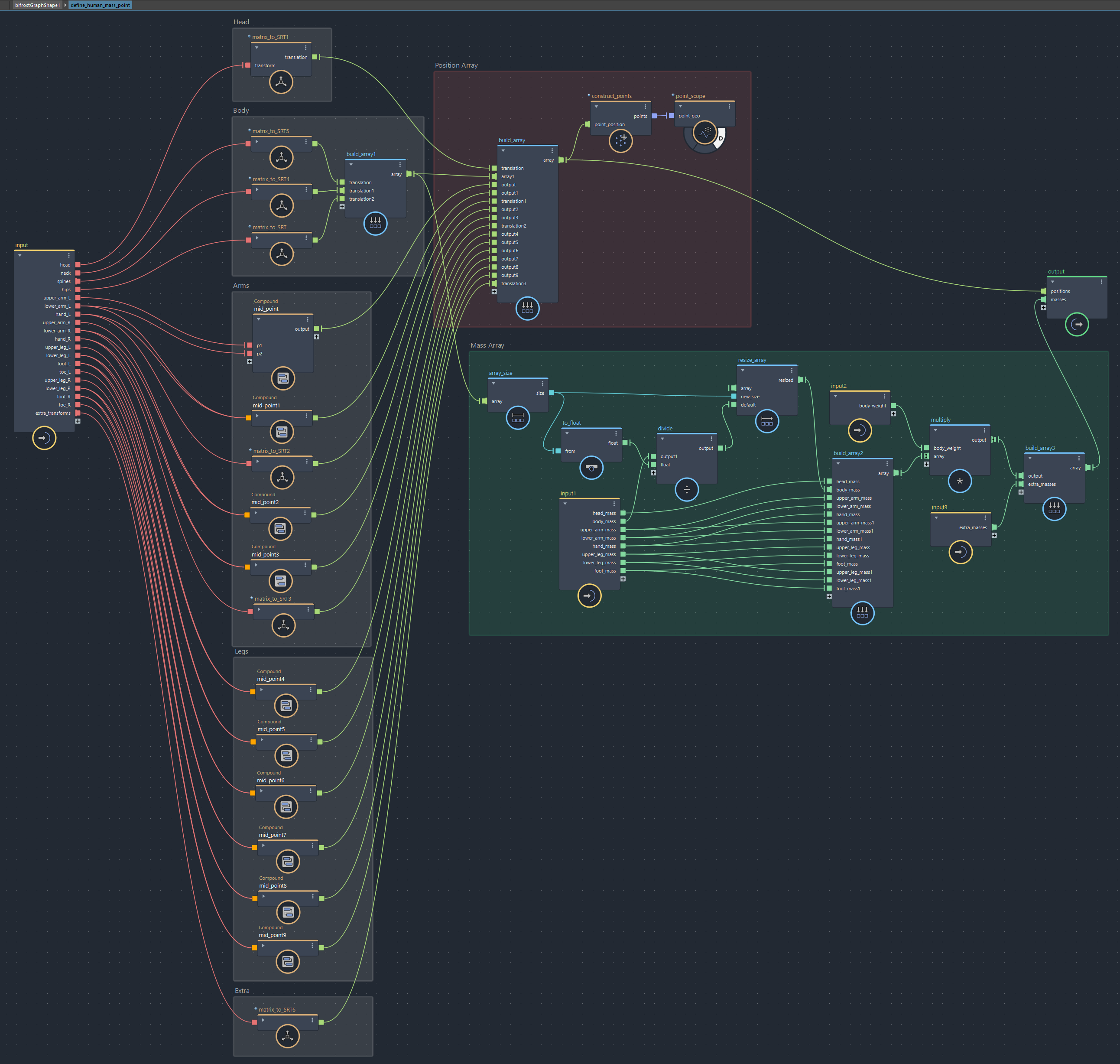This screenshot has width=1120, height=1064.
Task: Click the output node arrow icon
Action: pos(1076,325)
